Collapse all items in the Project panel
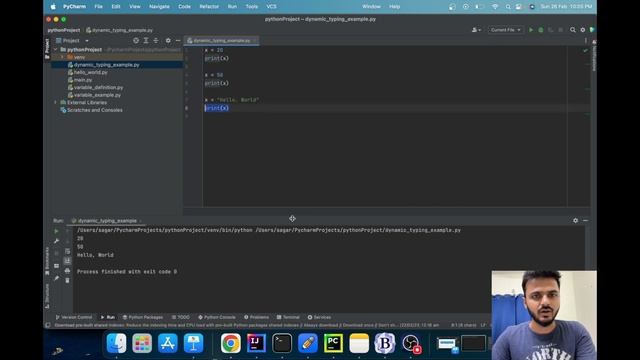The image size is (640, 360). pyautogui.click(x=156, y=40)
